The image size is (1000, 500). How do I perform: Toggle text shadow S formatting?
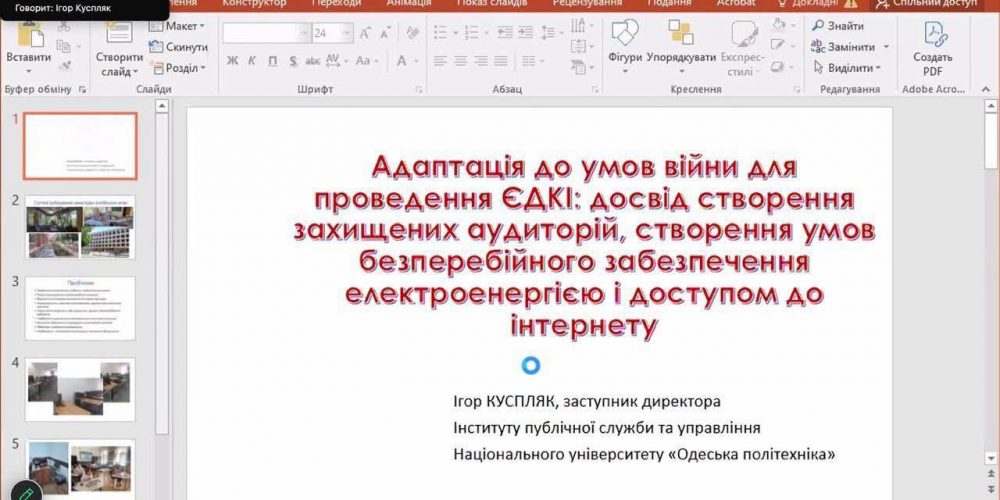pyautogui.click(x=293, y=61)
